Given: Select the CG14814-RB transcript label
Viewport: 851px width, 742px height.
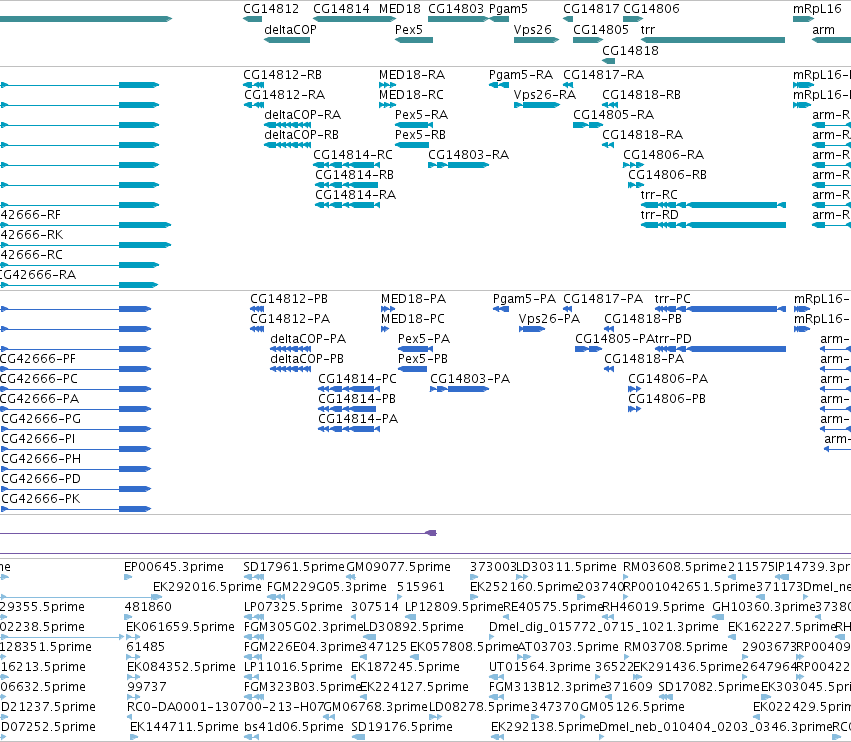Looking at the screenshot, I should (354, 175).
